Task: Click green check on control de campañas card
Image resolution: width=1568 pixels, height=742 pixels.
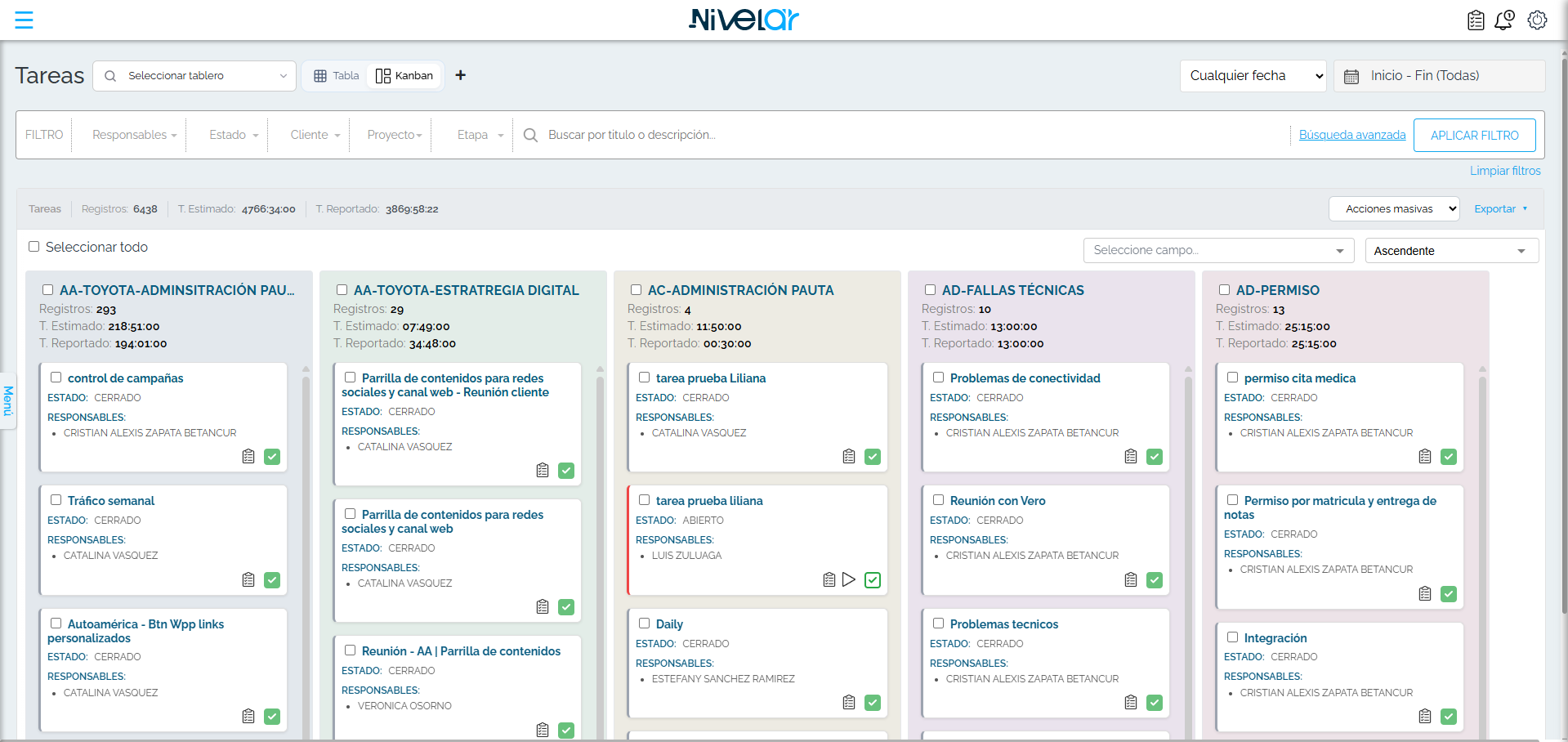Action: (x=272, y=457)
